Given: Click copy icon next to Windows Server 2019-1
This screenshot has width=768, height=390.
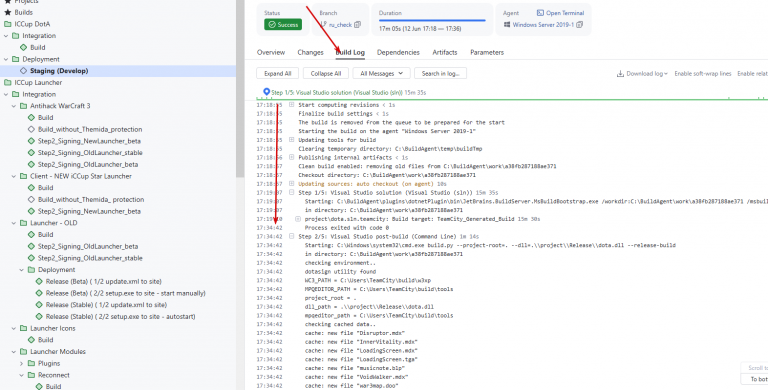Looking at the screenshot, I should (x=580, y=24).
